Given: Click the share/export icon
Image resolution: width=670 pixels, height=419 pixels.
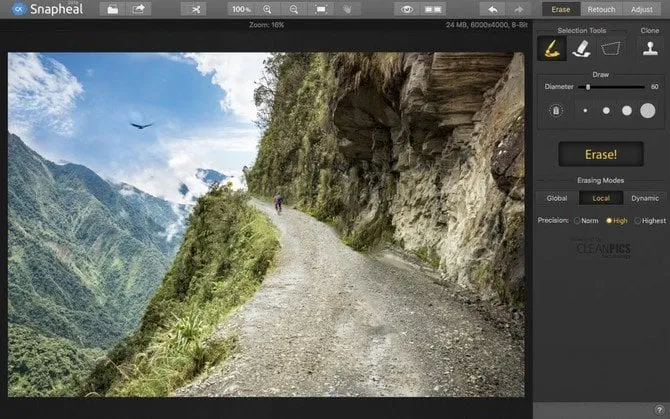Looking at the screenshot, I should coord(139,9).
